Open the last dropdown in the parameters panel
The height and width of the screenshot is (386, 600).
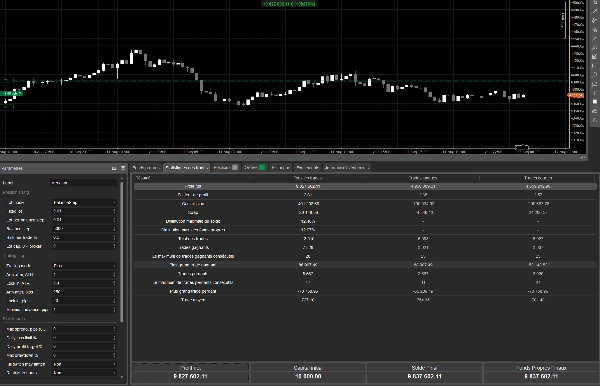[x=84, y=373]
